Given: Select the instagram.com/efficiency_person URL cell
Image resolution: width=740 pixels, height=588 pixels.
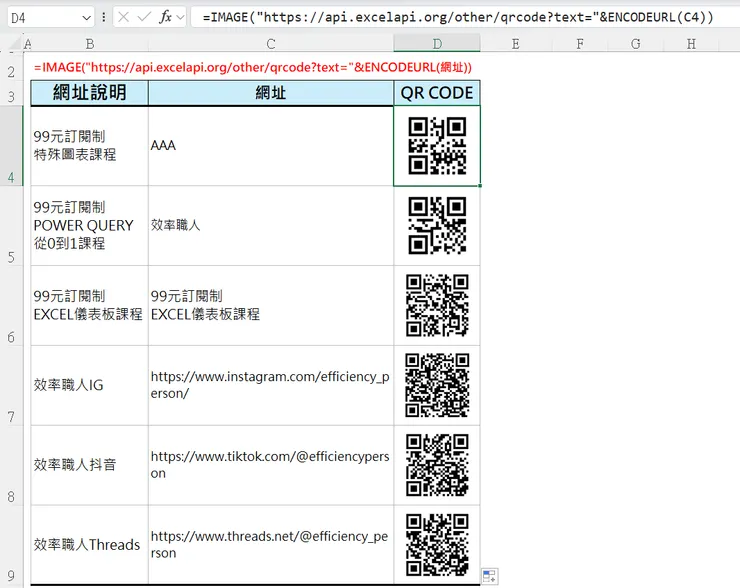Looking at the screenshot, I should [271, 385].
